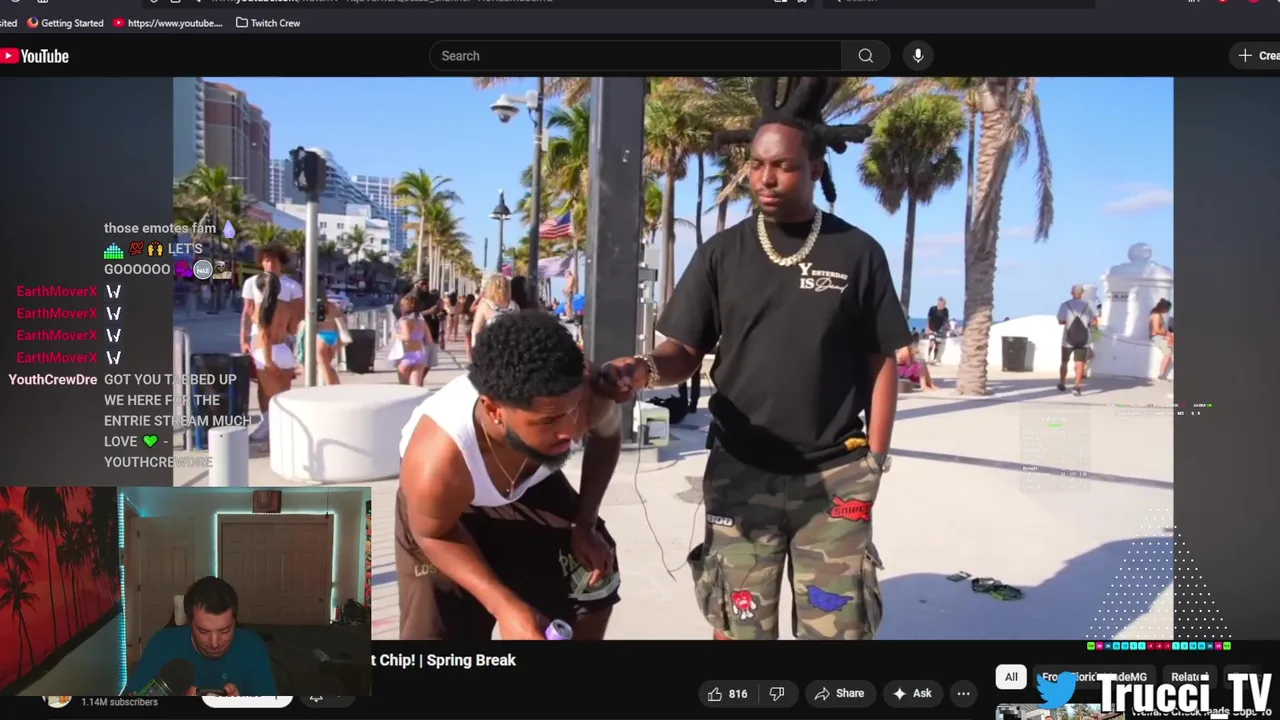Open the https://www.youtube... bookmark
Screen dimensions: 1280x720
click(x=168, y=23)
